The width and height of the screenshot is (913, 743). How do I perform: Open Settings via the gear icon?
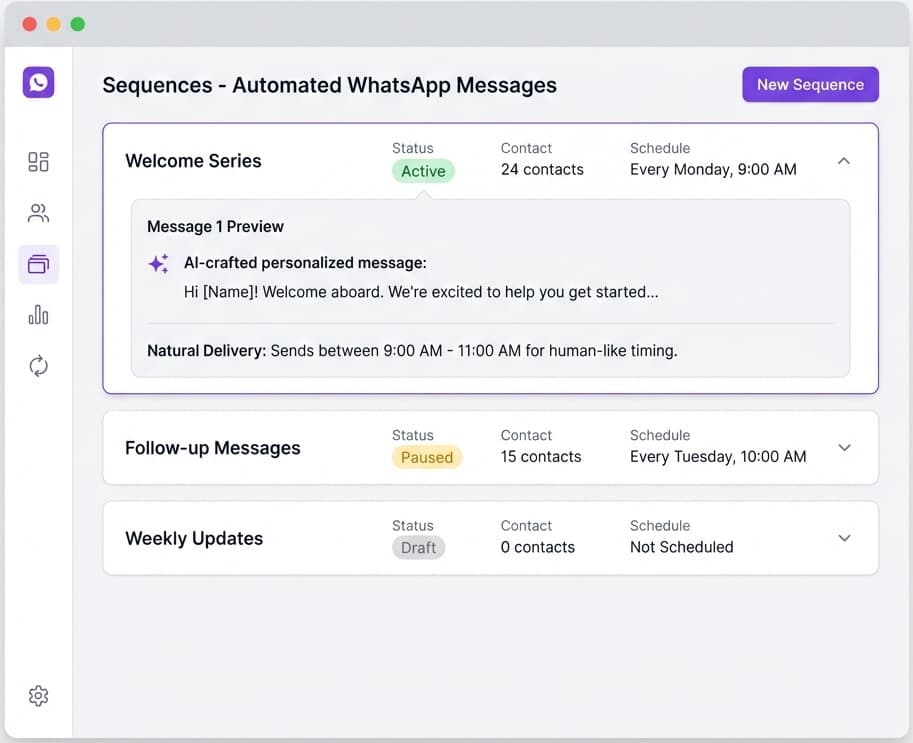point(38,695)
